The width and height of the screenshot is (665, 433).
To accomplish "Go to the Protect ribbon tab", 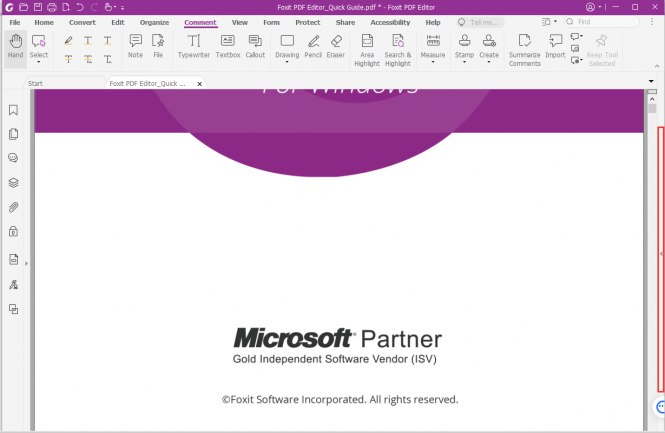I will [x=307, y=22].
